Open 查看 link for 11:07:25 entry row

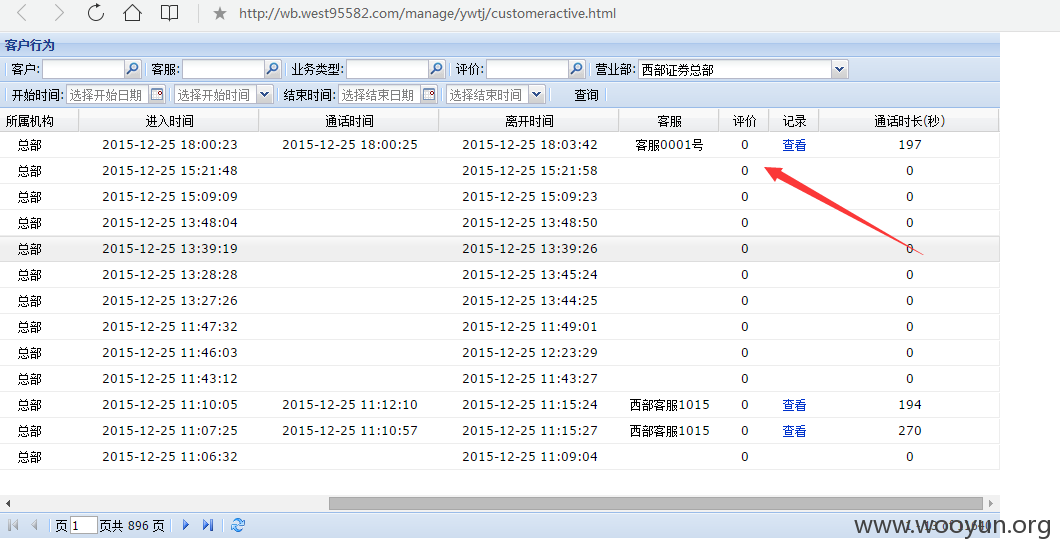coord(794,430)
